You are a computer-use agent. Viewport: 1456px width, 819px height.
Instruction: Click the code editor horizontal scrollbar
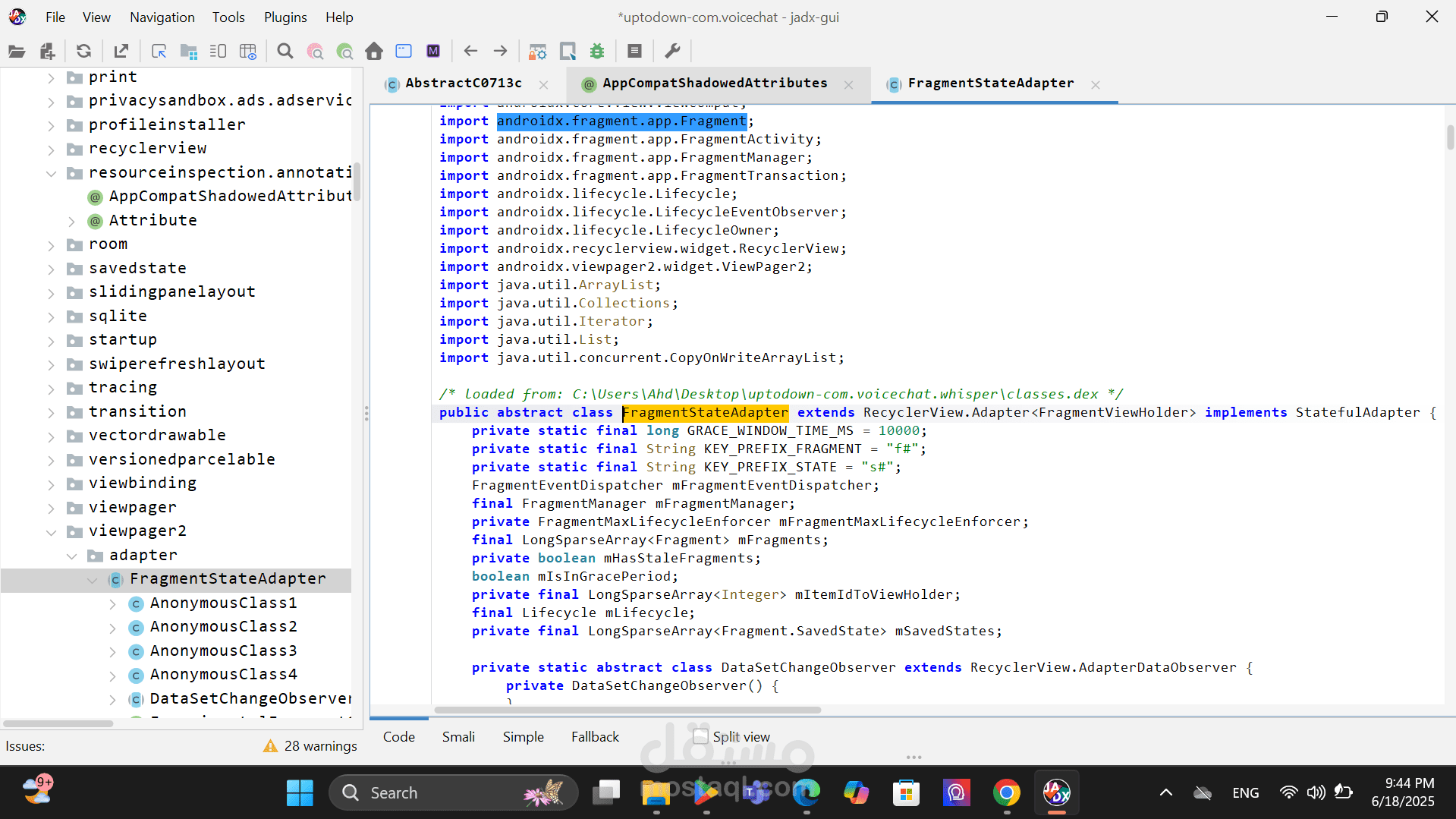(627, 710)
